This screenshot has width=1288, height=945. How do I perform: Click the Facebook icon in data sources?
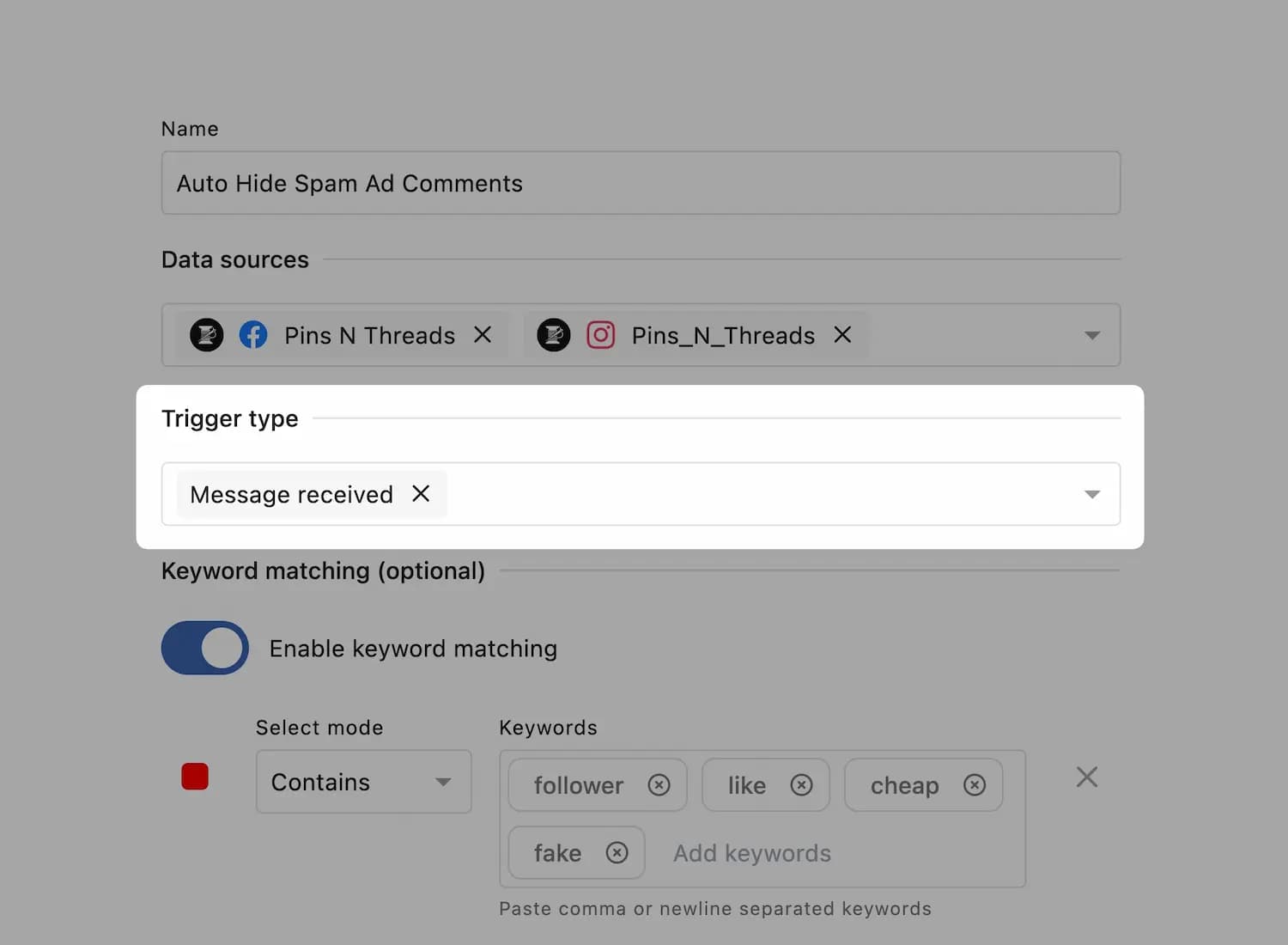[253, 335]
